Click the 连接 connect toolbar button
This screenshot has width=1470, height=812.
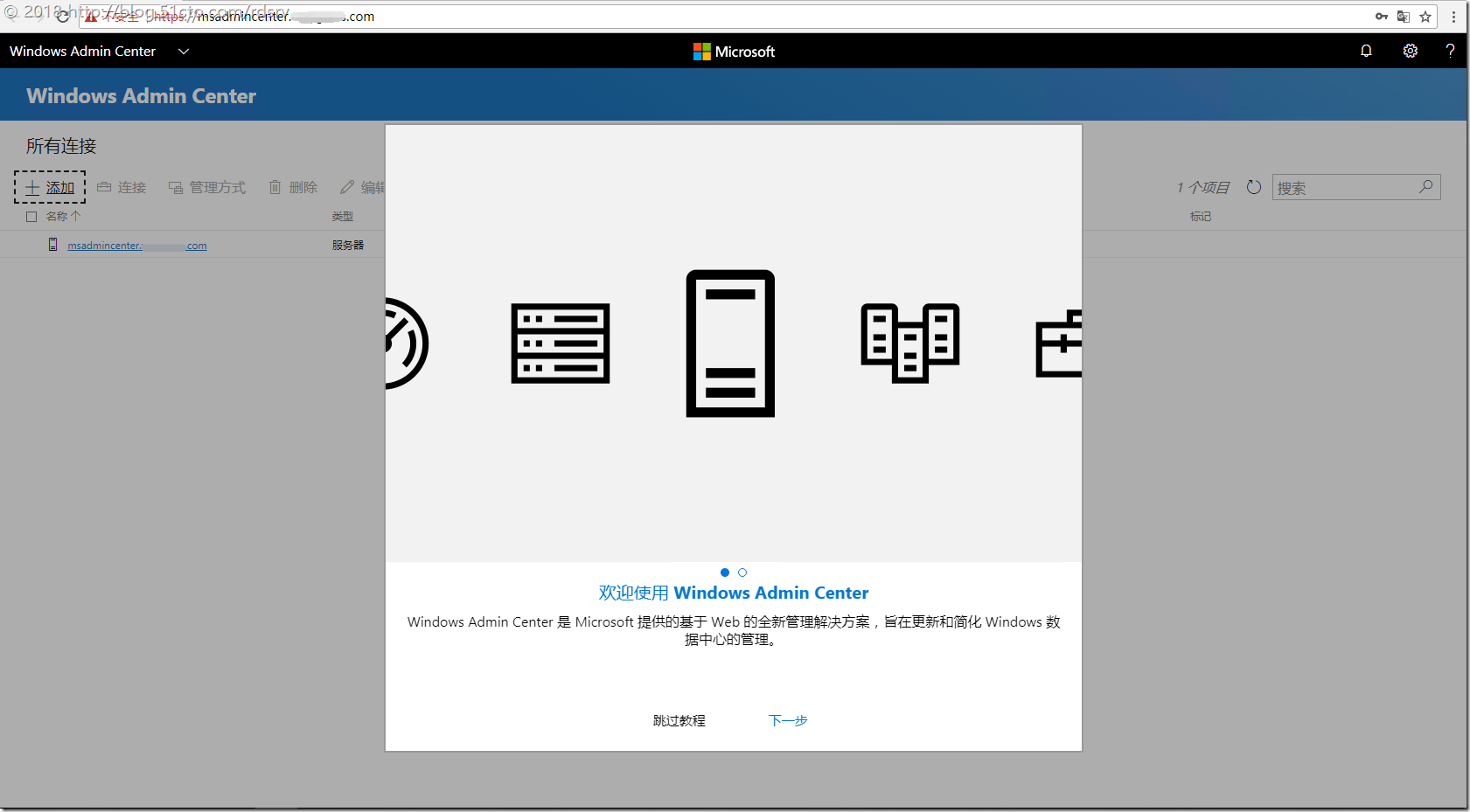coord(122,187)
